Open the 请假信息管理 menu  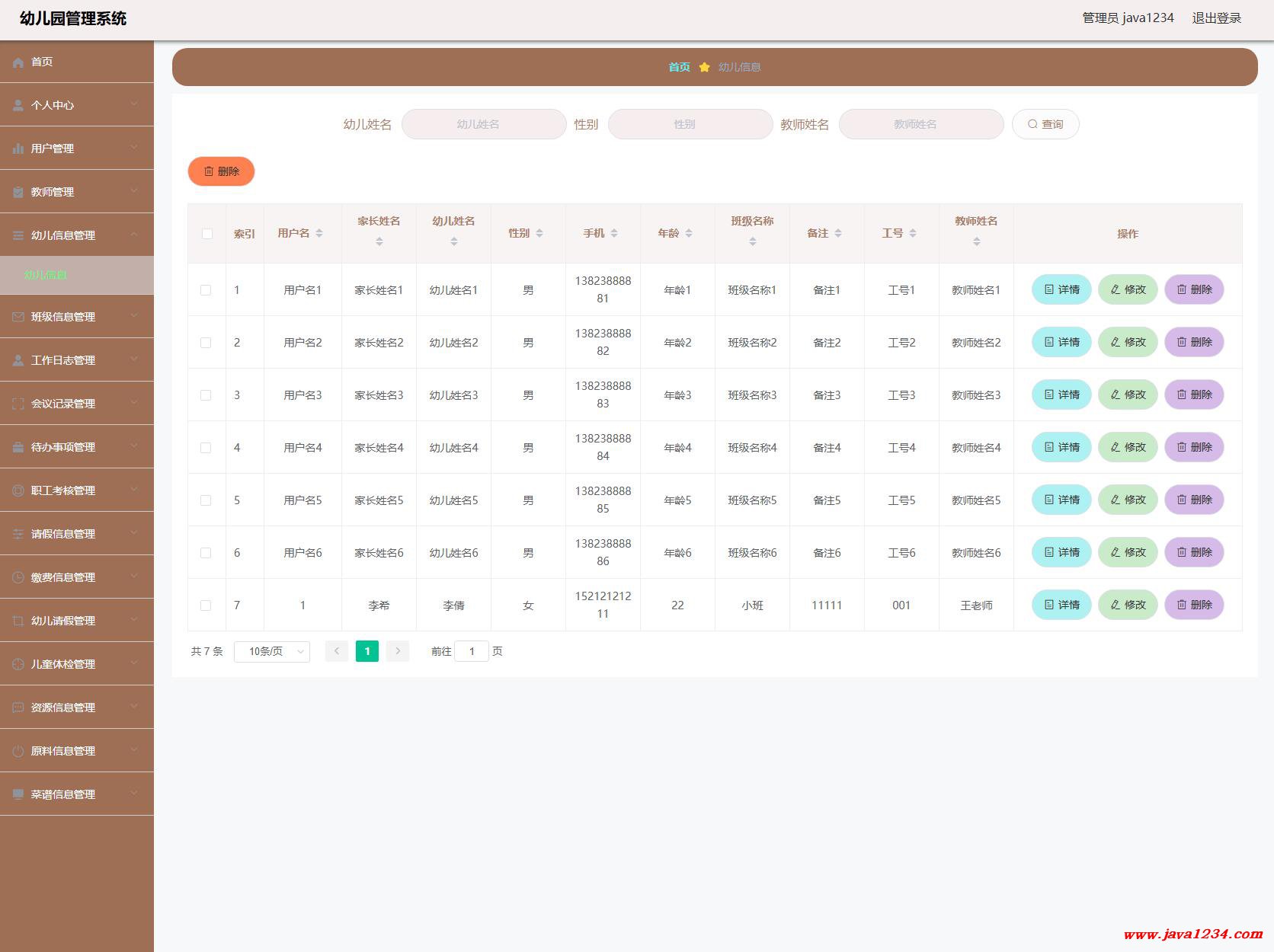(x=77, y=534)
